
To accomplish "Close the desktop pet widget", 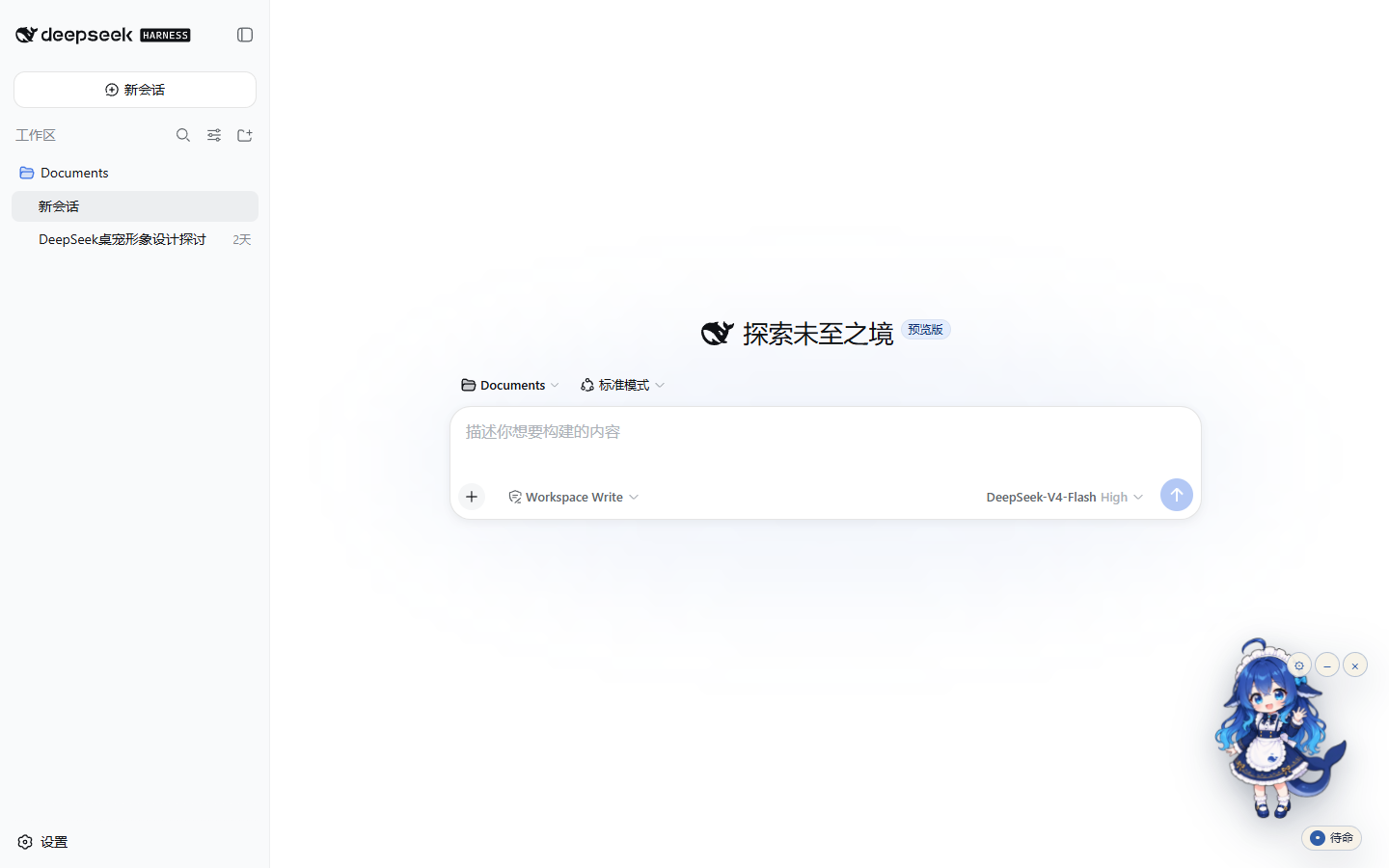I will click(1355, 665).
